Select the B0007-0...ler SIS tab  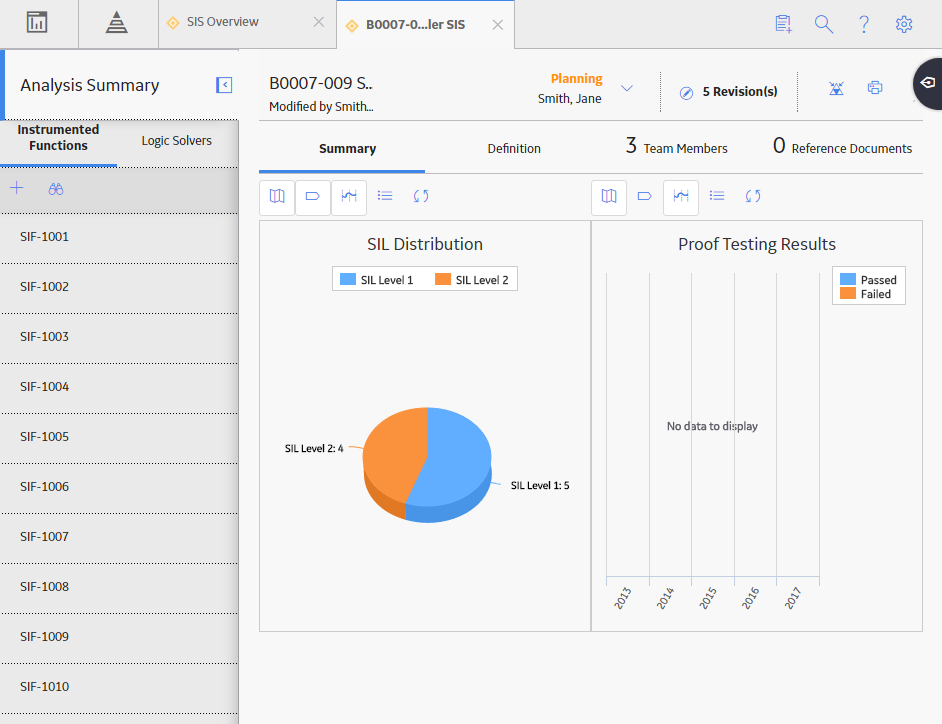(x=415, y=25)
